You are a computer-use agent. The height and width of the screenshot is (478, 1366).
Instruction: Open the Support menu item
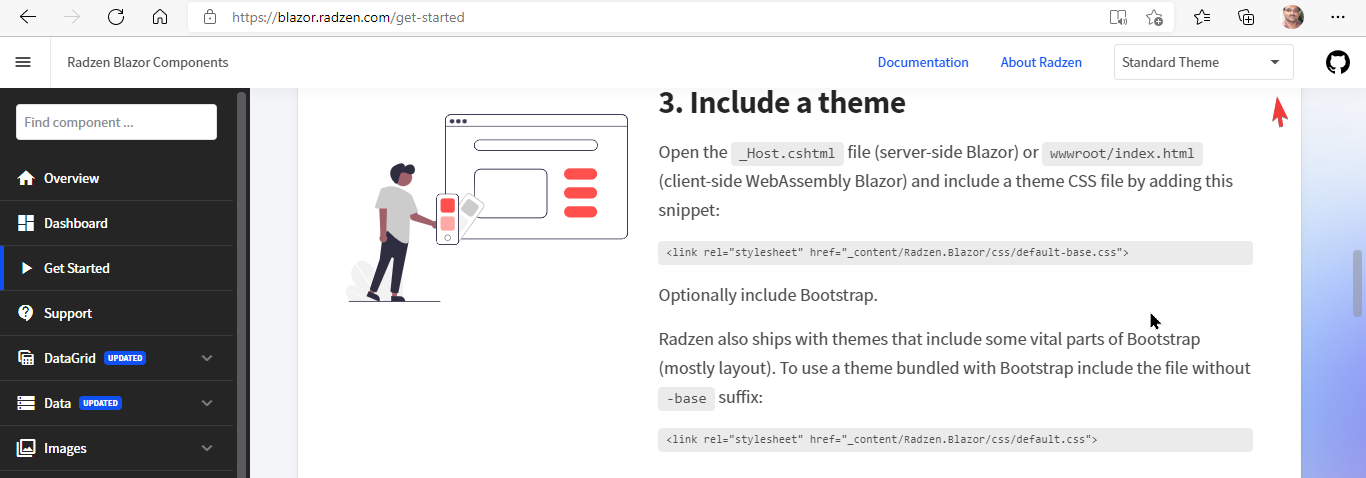(117, 313)
